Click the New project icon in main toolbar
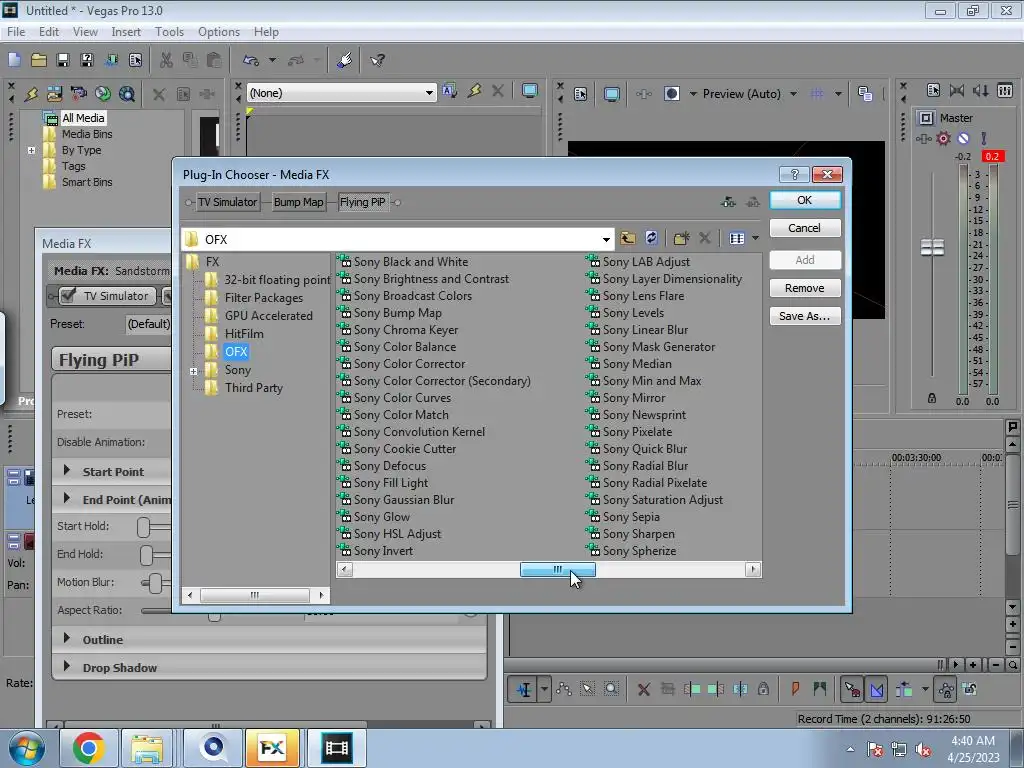This screenshot has width=1024, height=768. tap(14, 60)
